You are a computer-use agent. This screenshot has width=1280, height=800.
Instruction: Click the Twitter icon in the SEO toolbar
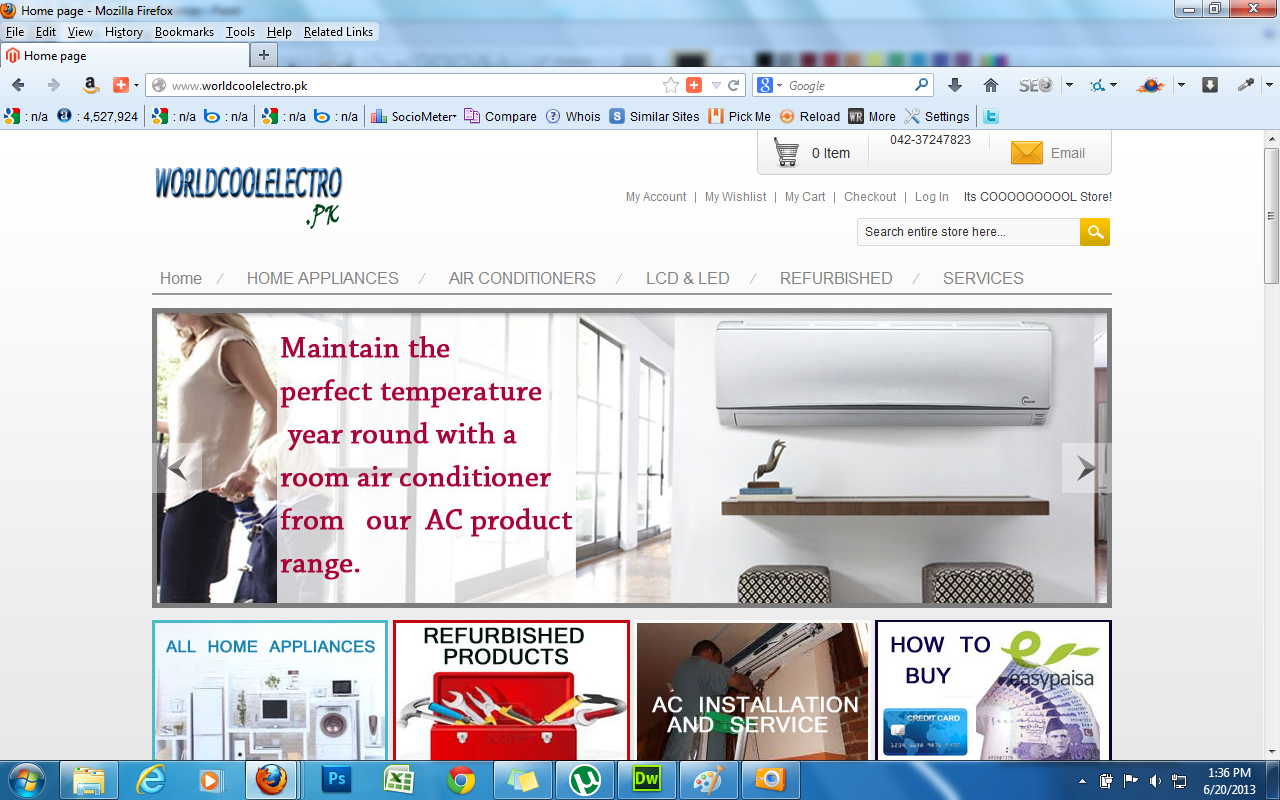[990, 116]
